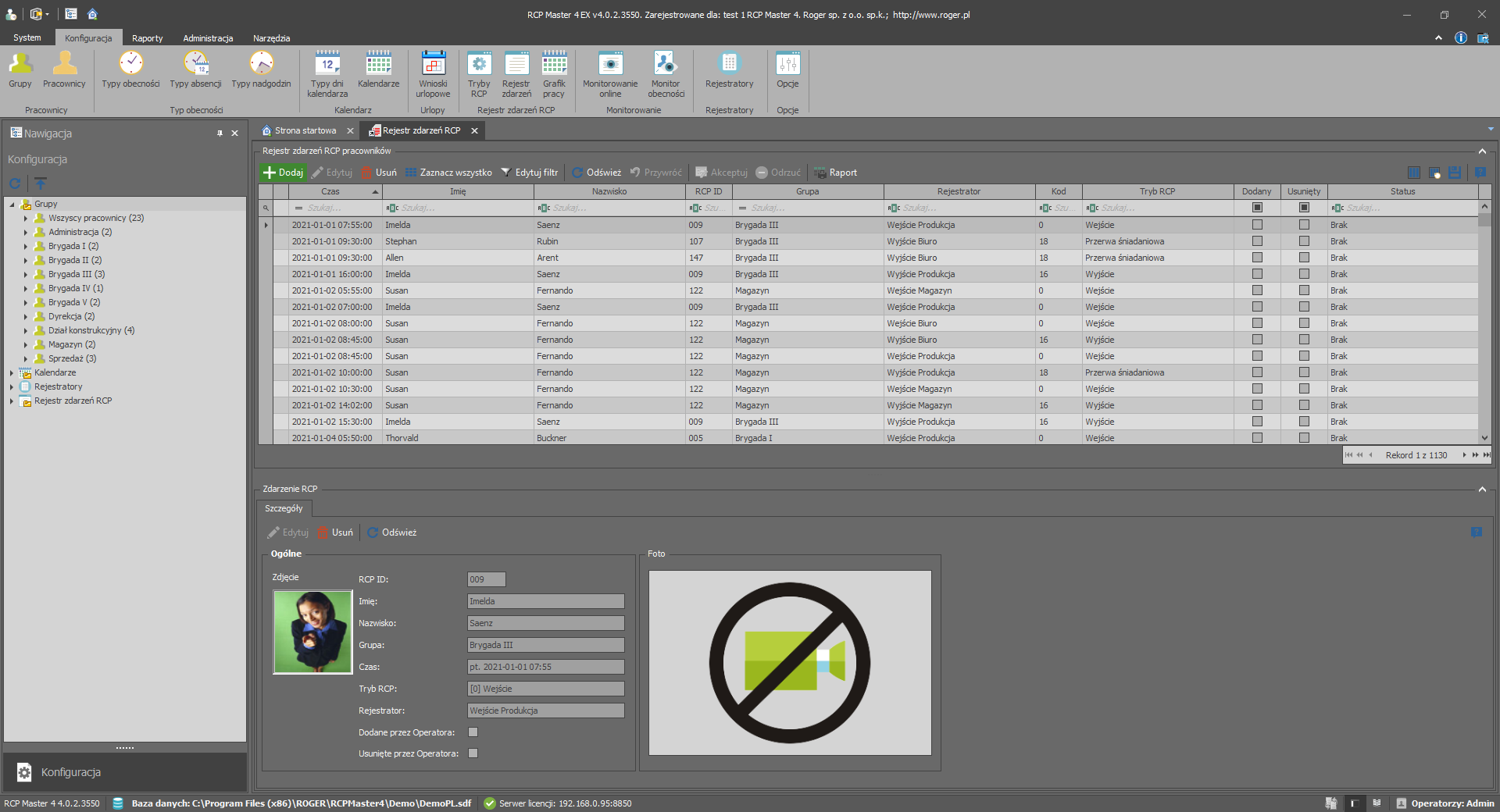The image size is (1500, 812).
Task: Collapse the Zdarzenie RCP panel
Action: (x=1482, y=490)
